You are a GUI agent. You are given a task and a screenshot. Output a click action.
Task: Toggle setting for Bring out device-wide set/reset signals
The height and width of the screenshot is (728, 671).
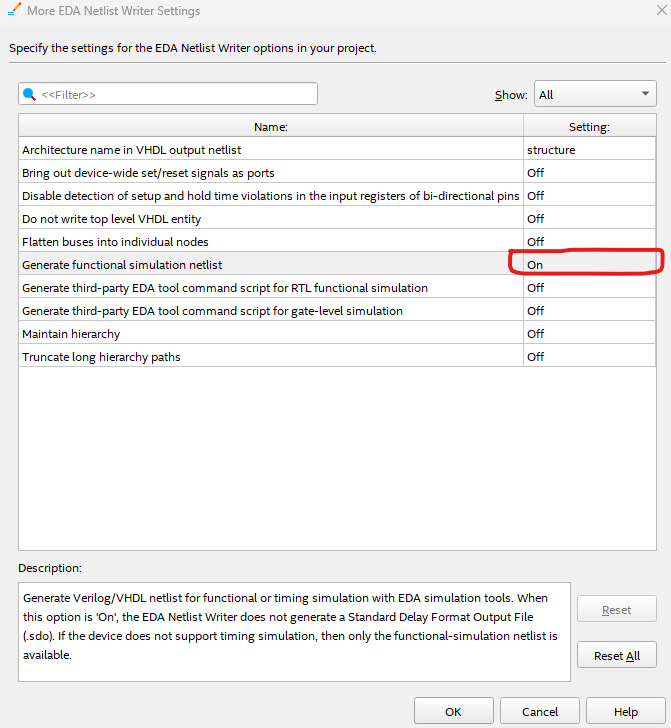589,173
